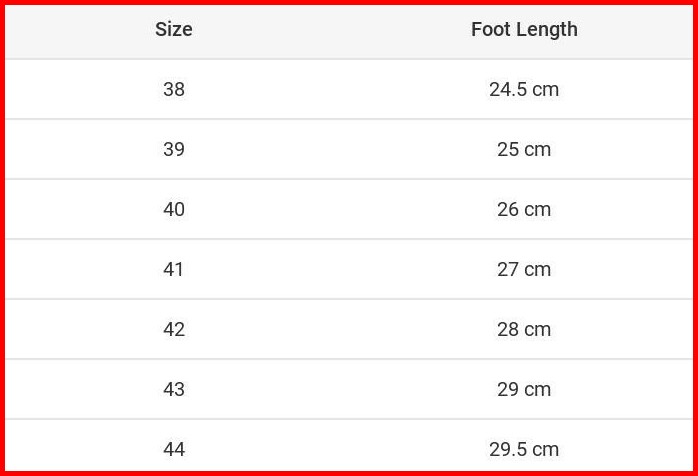
Task: Click the 28 cm foot length value
Action: click(524, 329)
